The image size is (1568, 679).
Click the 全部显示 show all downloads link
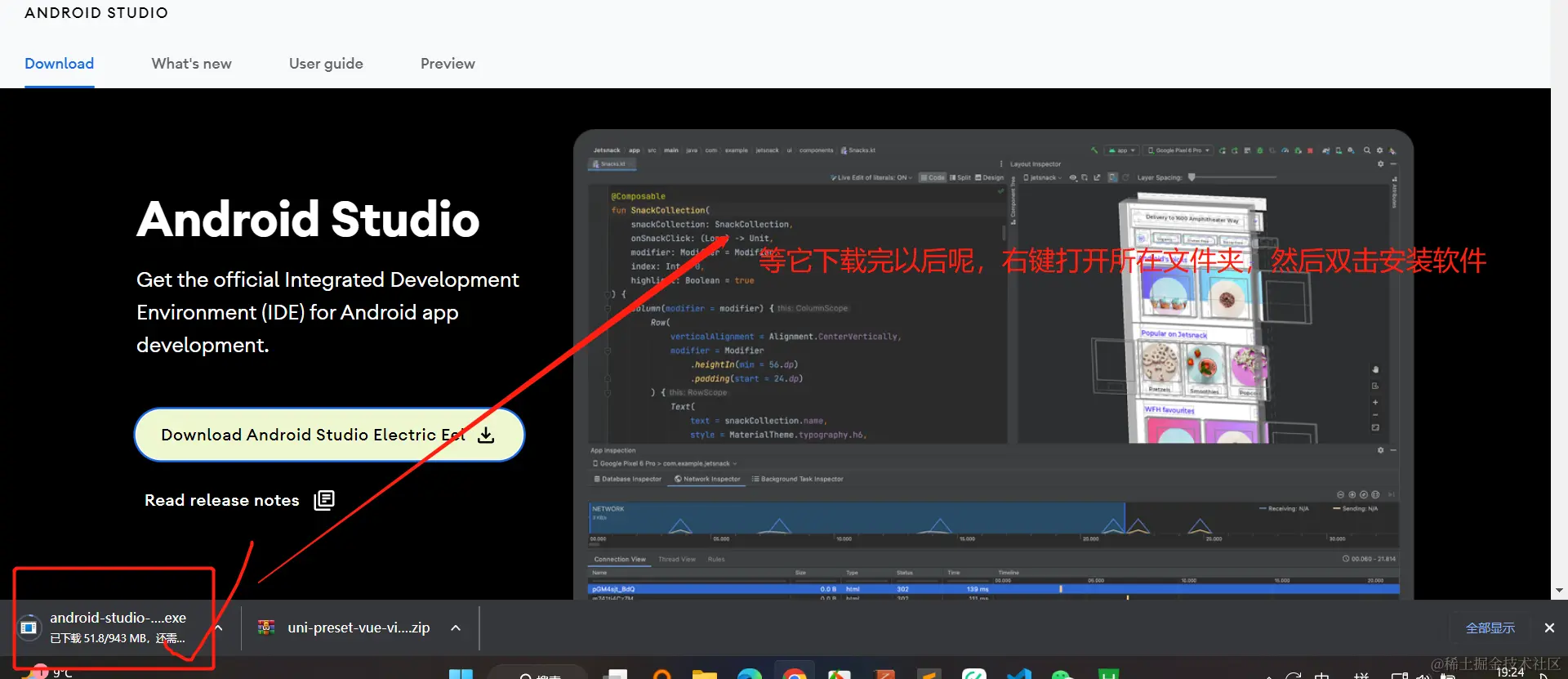(x=1490, y=628)
